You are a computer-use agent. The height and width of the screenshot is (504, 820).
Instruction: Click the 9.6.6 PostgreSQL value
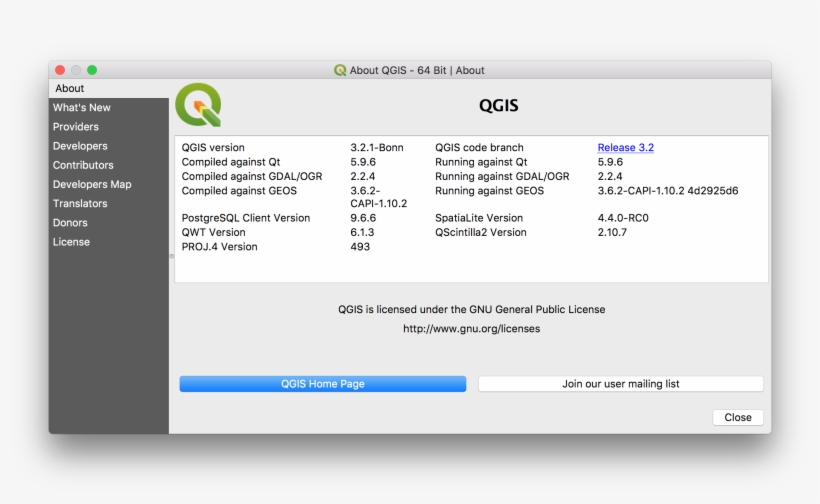coord(363,218)
